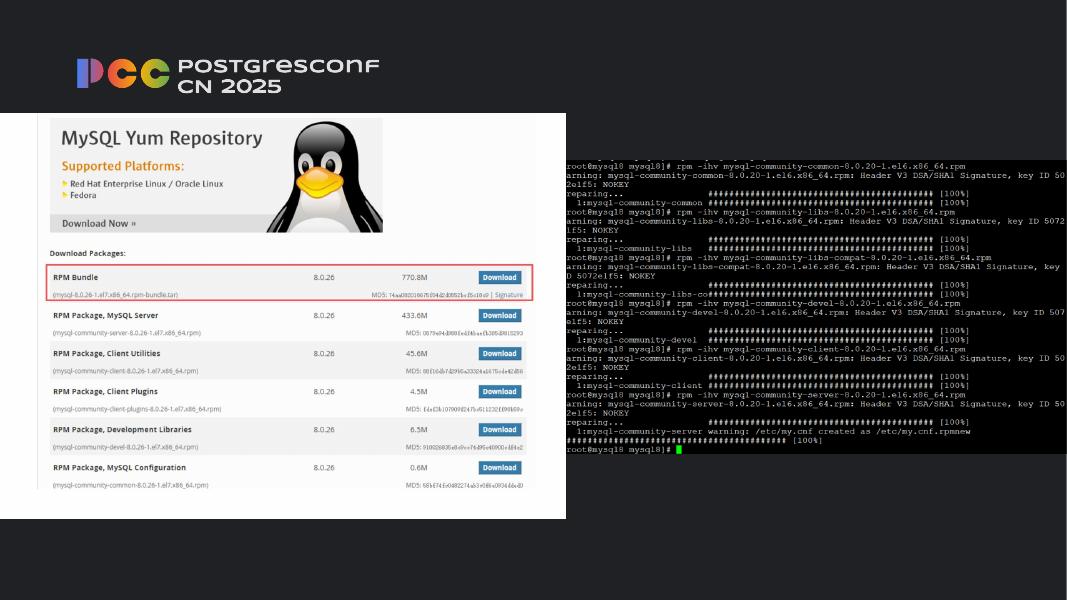Download the Development Libraries RPM package
Image resolution: width=1067 pixels, height=600 pixels.
[499, 430]
